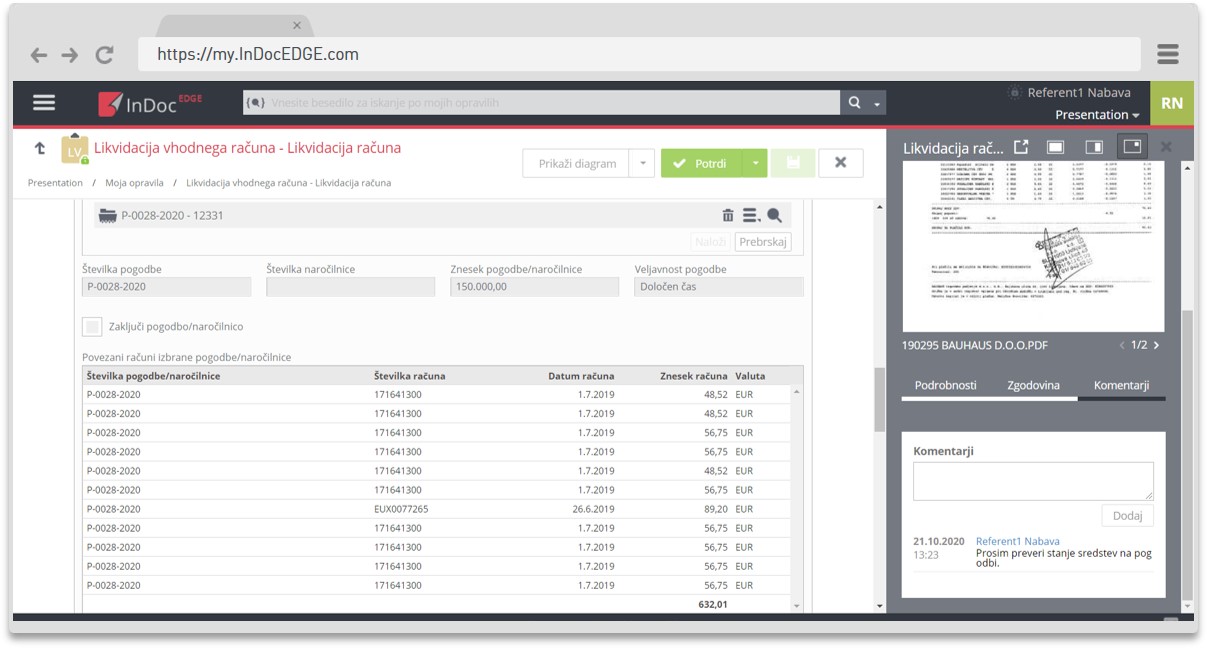Open the Presentation user dropdown

[1097, 115]
